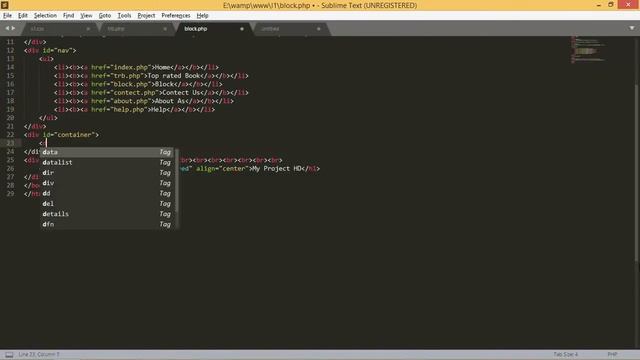Click the id="container" attribute

coord(69,135)
